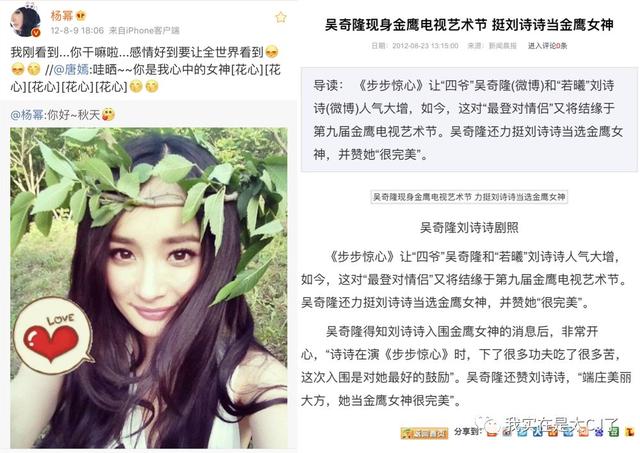Open the @唐嫣 mention link
The width and height of the screenshot is (640, 453).
click(x=71, y=69)
